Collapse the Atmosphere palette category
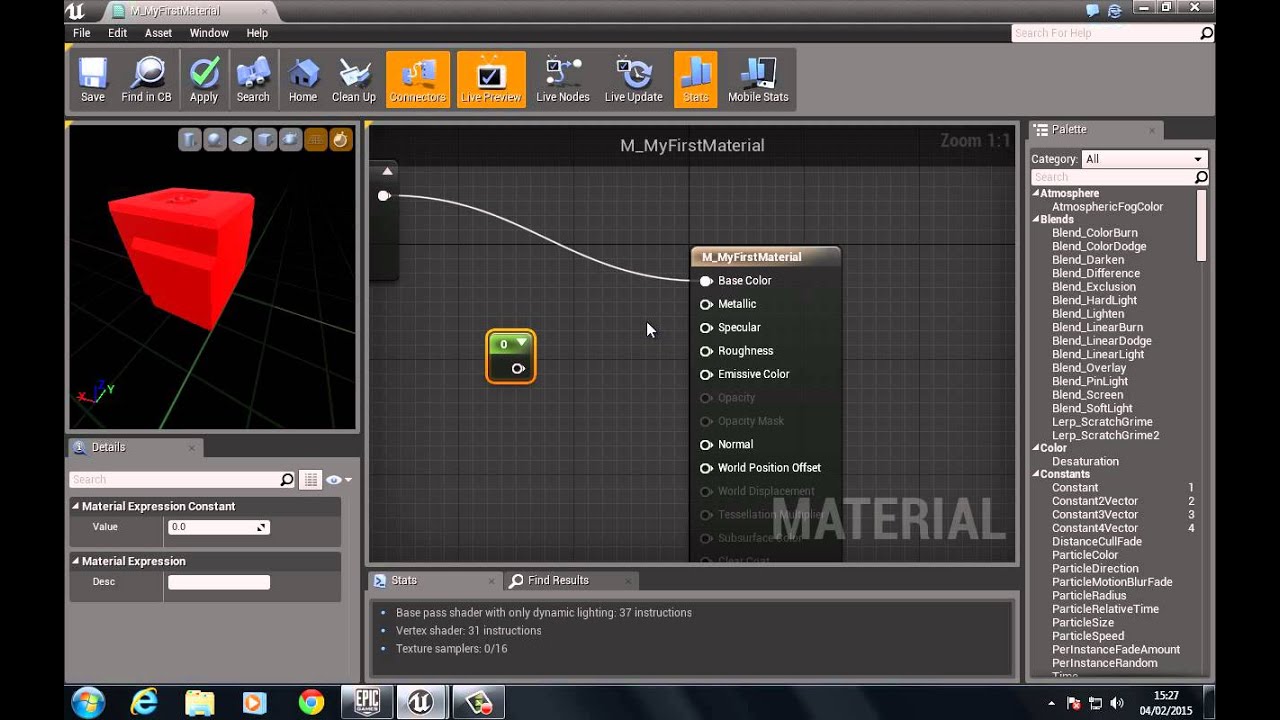Viewport: 1280px width, 720px height. (1036, 193)
